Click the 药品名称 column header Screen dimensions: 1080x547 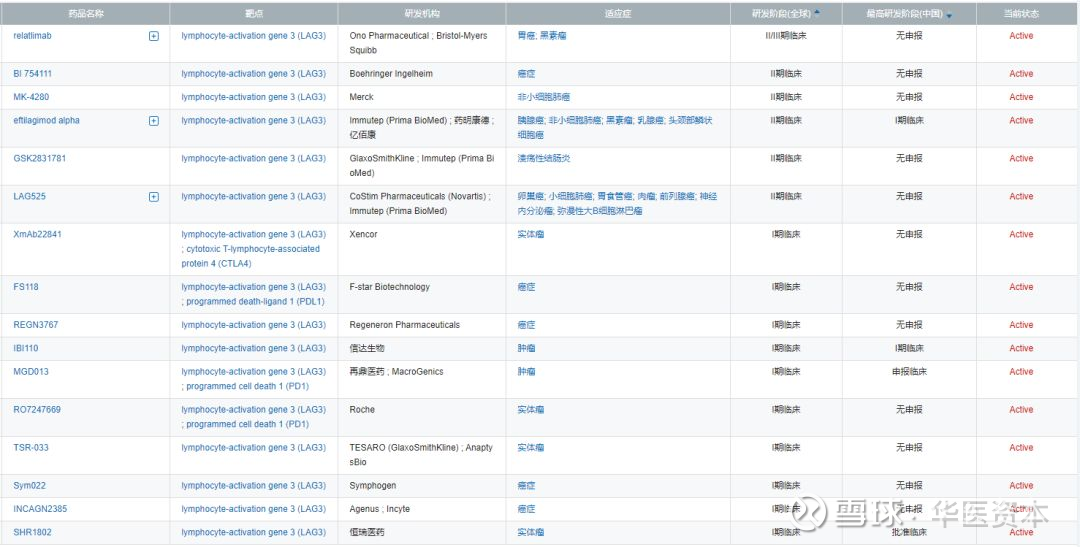(x=85, y=14)
